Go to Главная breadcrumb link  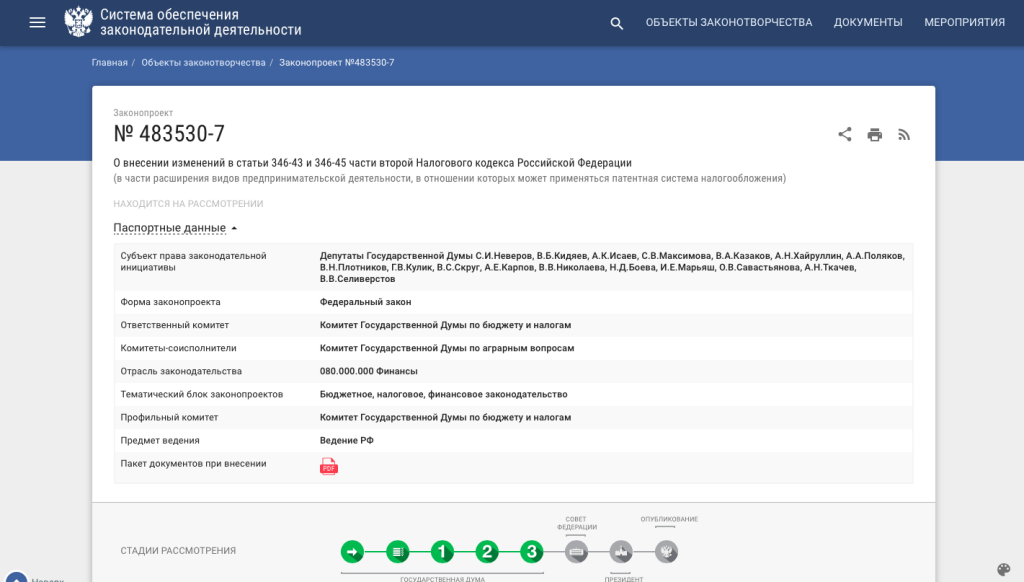109,62
